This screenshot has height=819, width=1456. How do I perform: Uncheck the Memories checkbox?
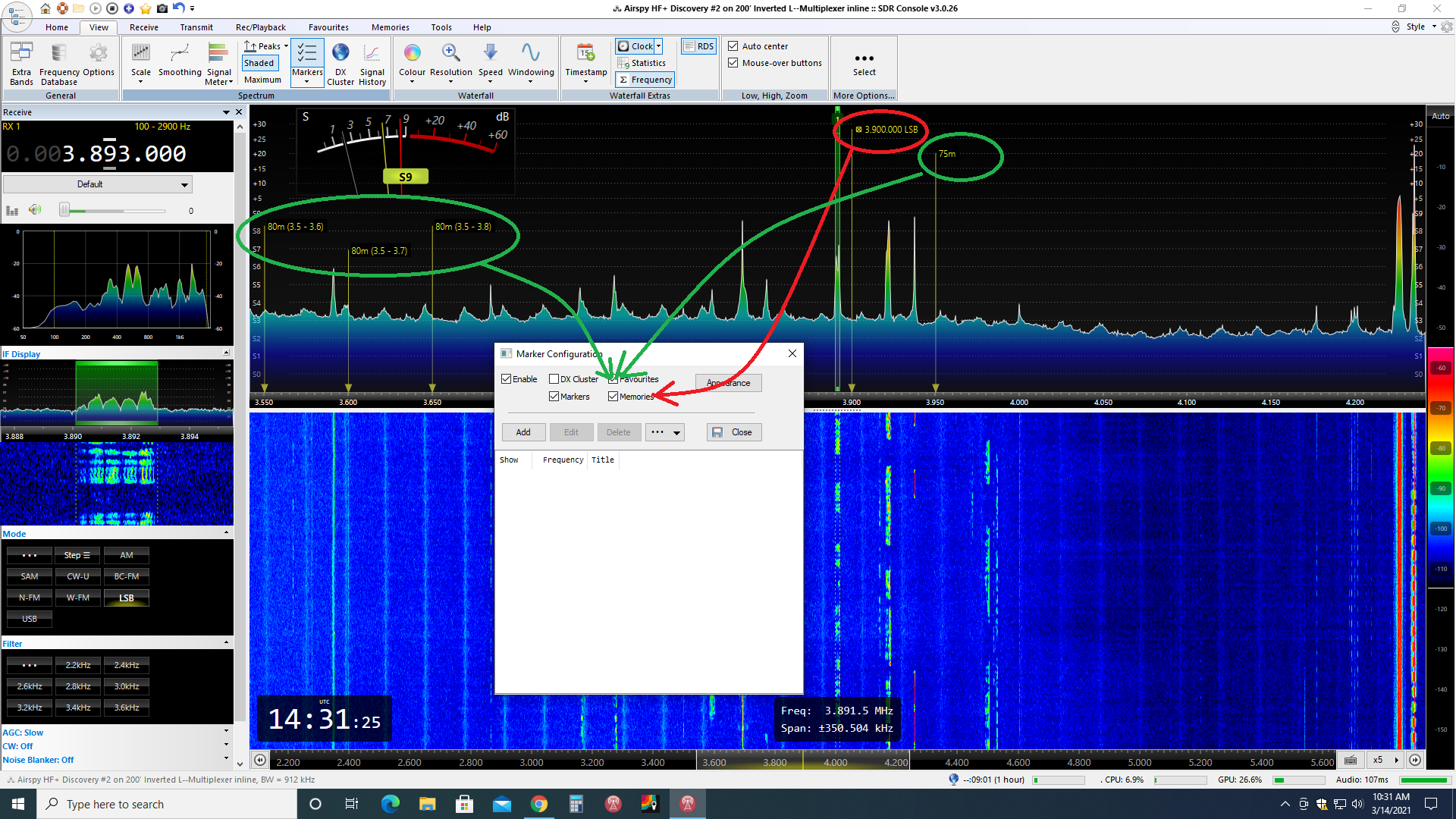click(613, 397)
